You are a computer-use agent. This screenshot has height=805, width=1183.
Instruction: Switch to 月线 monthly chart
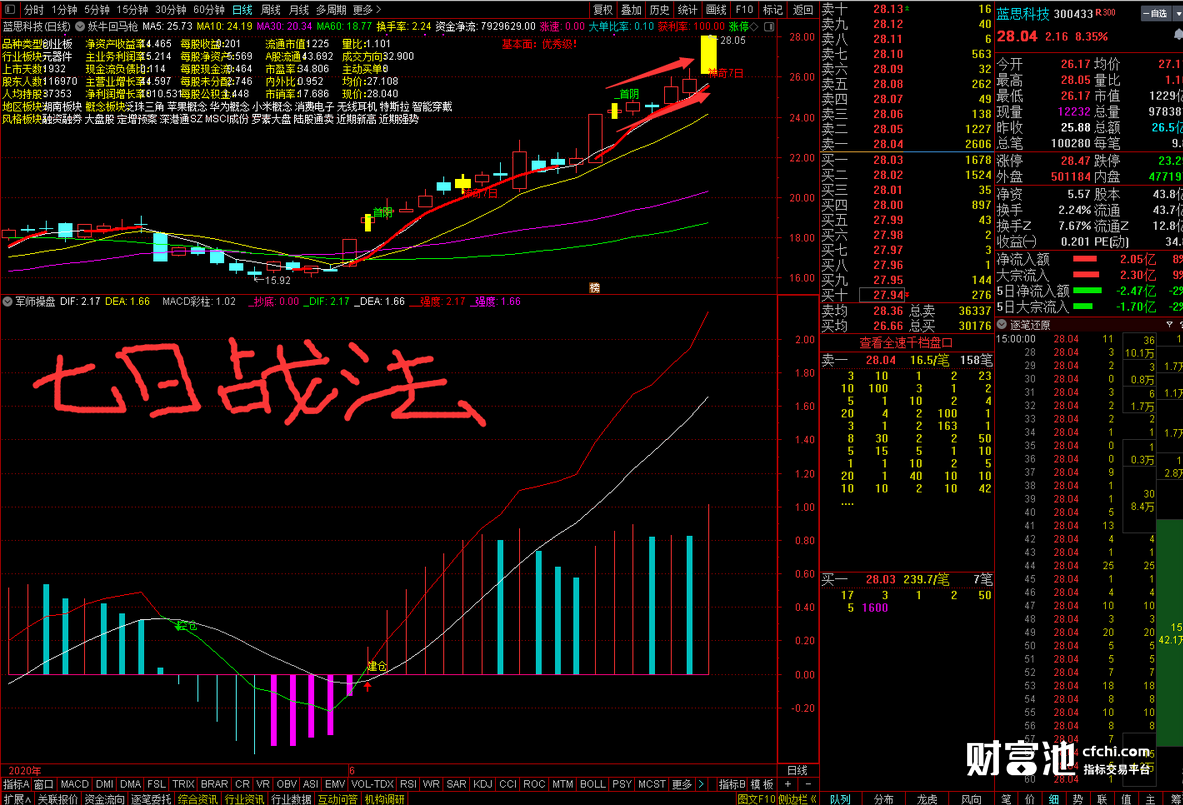pos(299,10)
